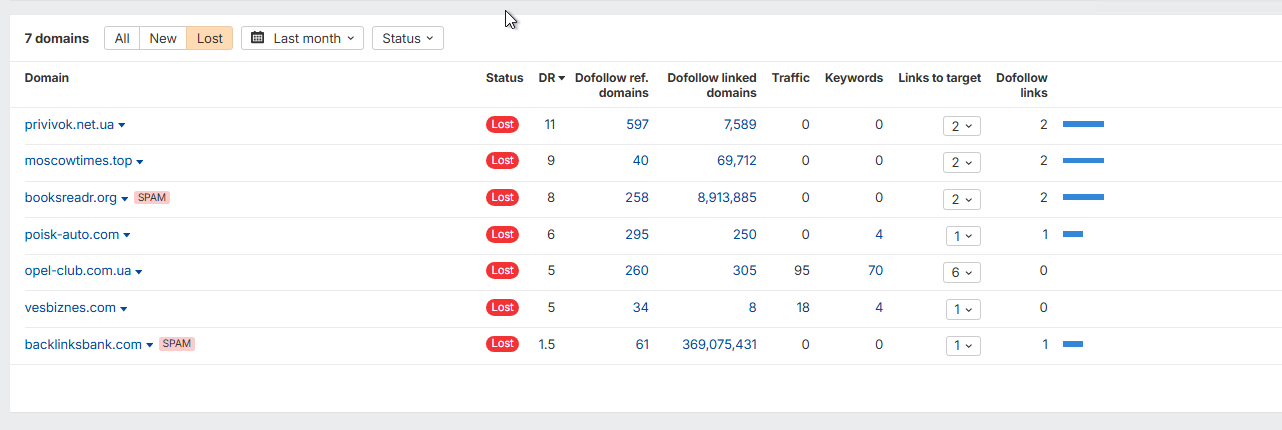Open 597 ref. domains for privivok.net.ua
This screenshot has height=430, width=1282.
(637, 125)
